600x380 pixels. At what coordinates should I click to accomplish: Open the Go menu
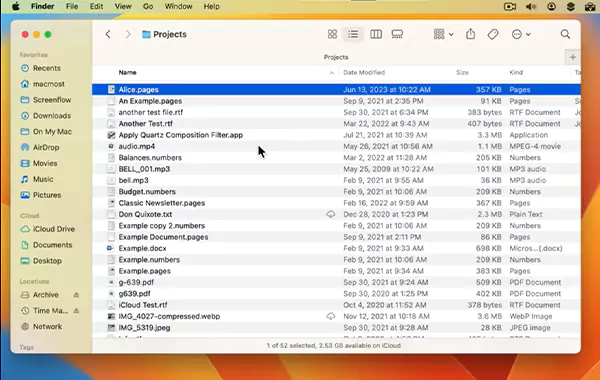148,7
